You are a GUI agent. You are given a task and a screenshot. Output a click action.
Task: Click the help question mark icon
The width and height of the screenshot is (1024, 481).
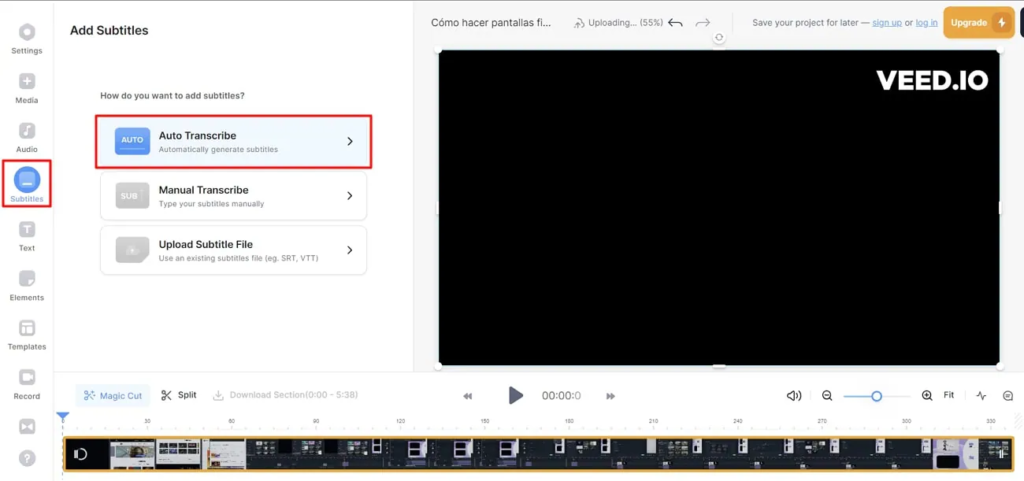(27, 458)
